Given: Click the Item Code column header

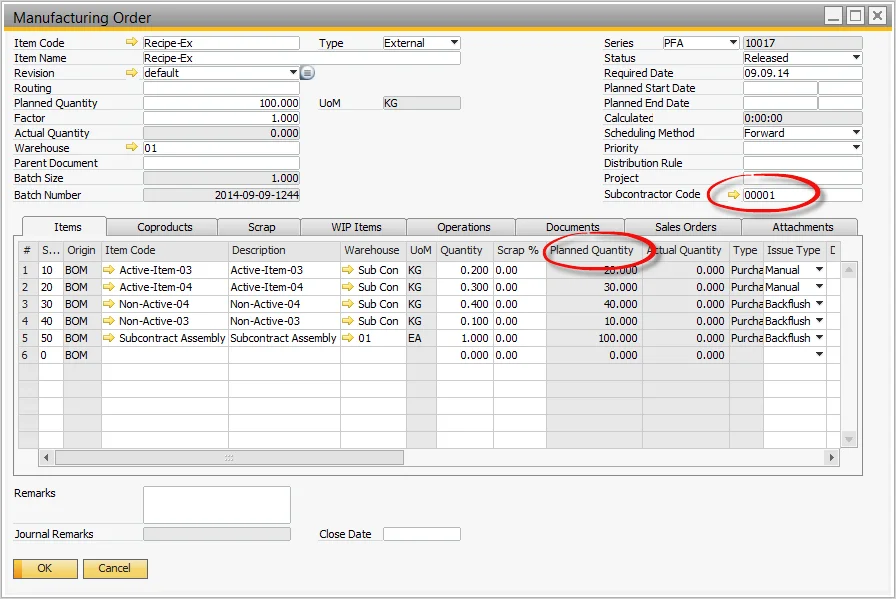Looking at the screenshot, I should 165,250.
